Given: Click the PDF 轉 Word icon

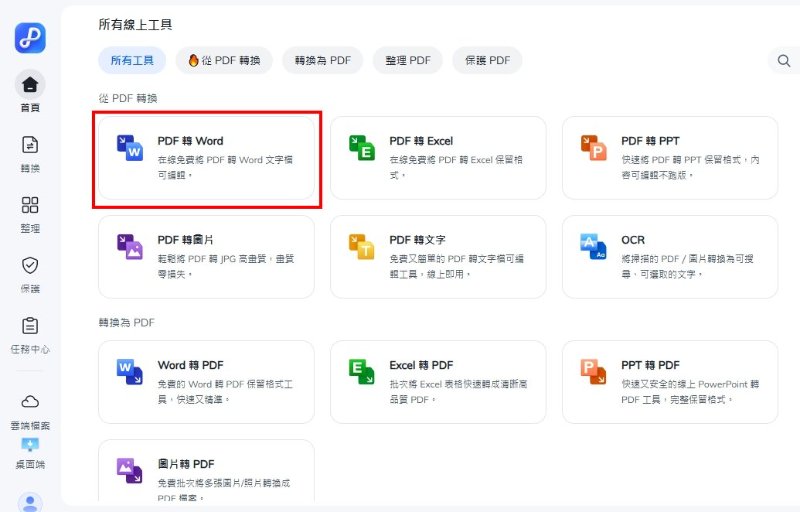Looking at the screenshot, I should (130, 148).
